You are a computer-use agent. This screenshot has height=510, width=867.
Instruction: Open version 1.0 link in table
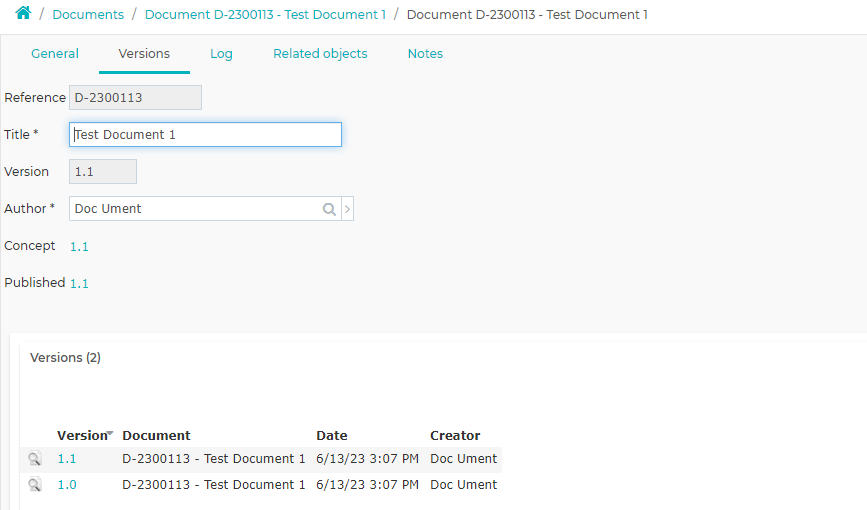click(67, 485)
